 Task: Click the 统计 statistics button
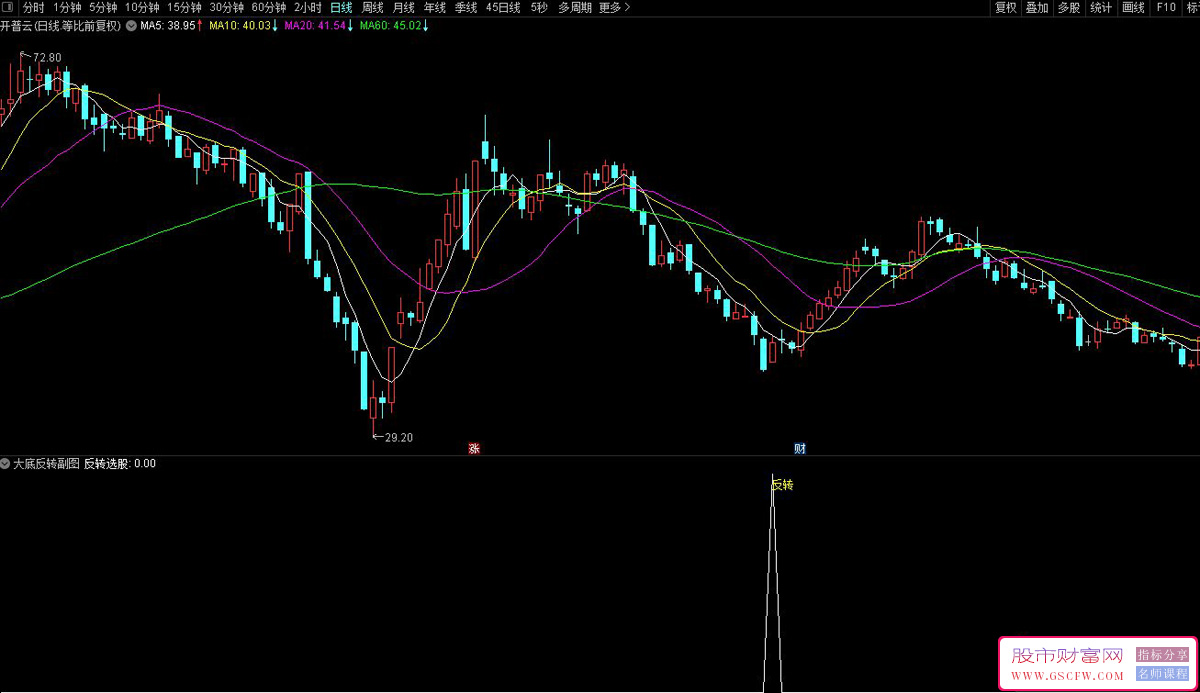pyautogui.click(x=1101, y=7)
